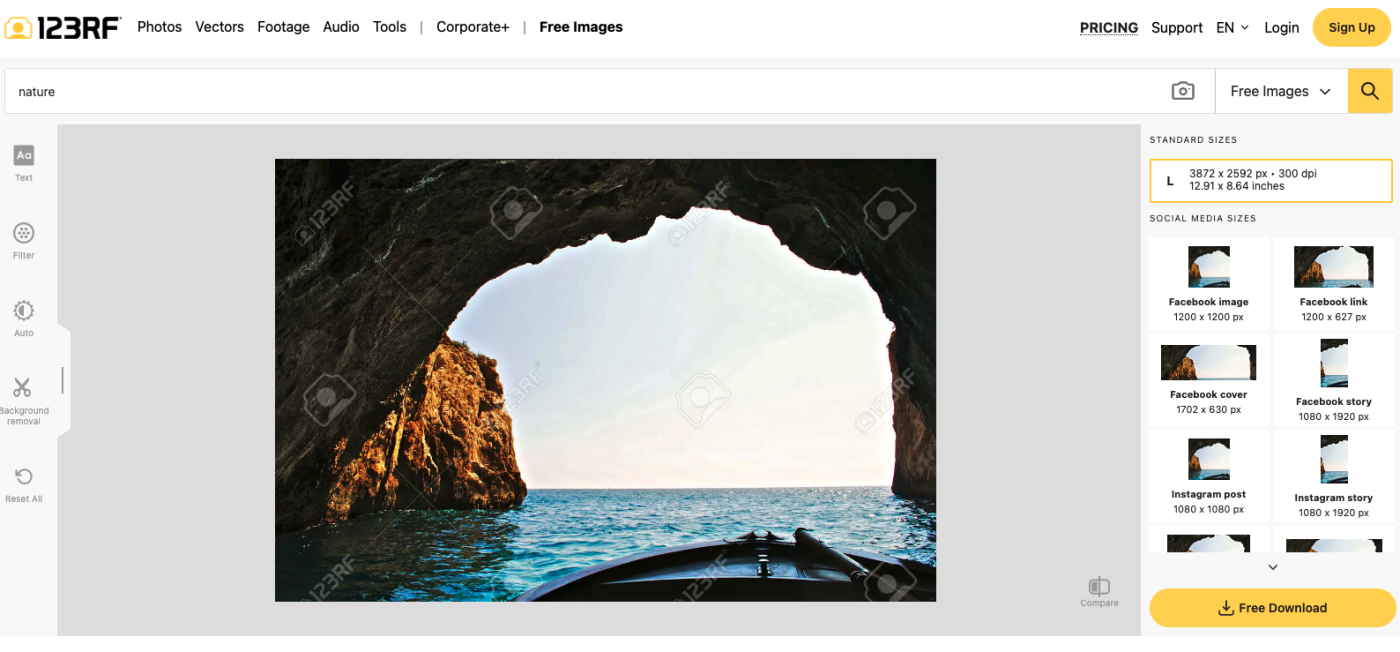Choose Background removal scissors tool
Screen dimensions: 1400x652
[x=23, y=387]
